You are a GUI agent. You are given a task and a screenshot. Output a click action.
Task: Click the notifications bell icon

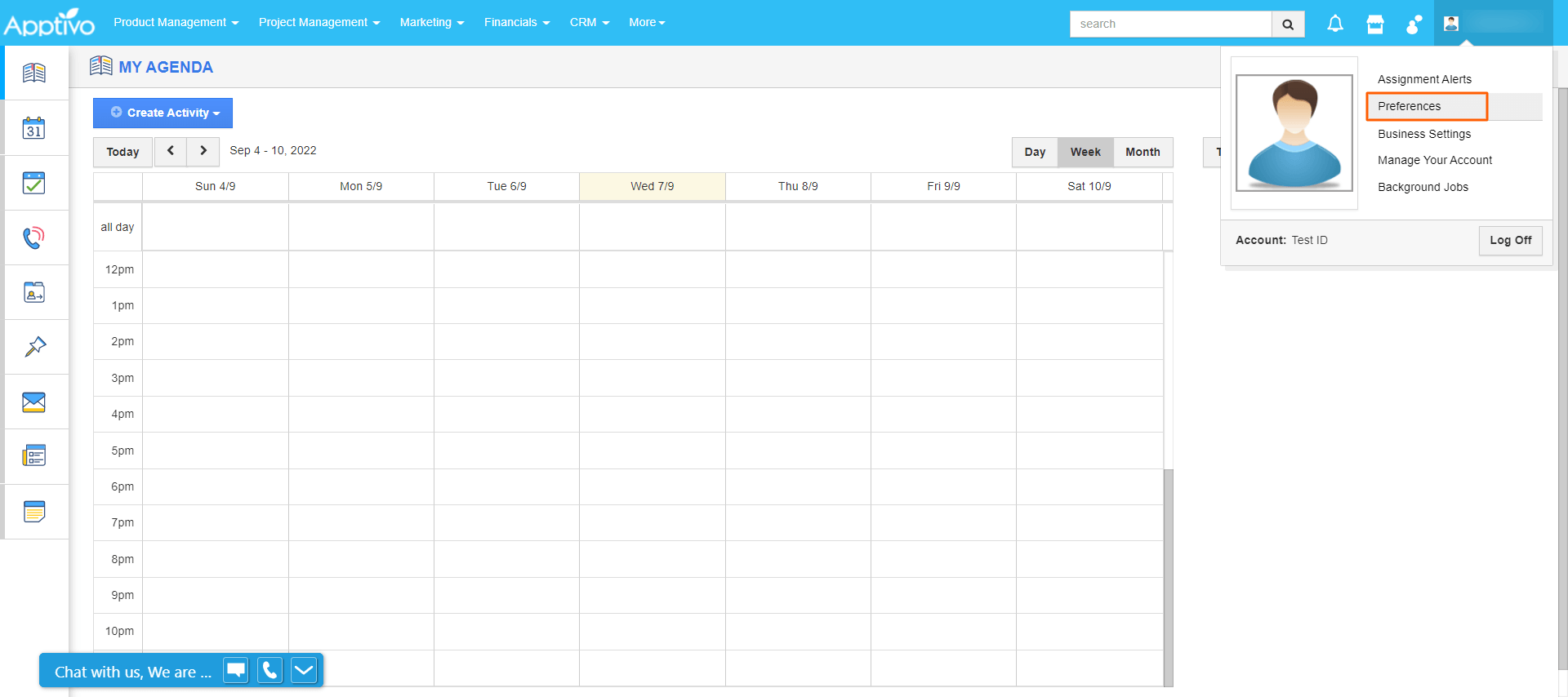click(1334, 24)
